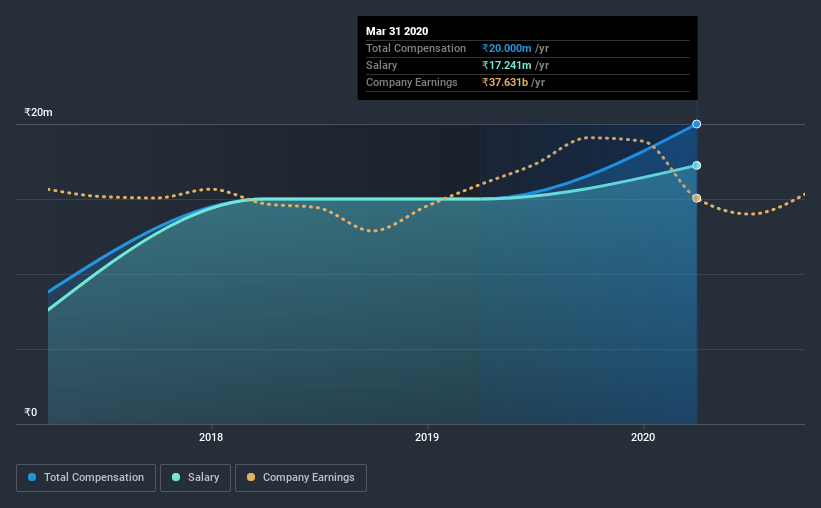This screenshot has width=821, height=508.
Task: Click the orange dot in Company Earnings legend
Action: click(x=251, y=477)
